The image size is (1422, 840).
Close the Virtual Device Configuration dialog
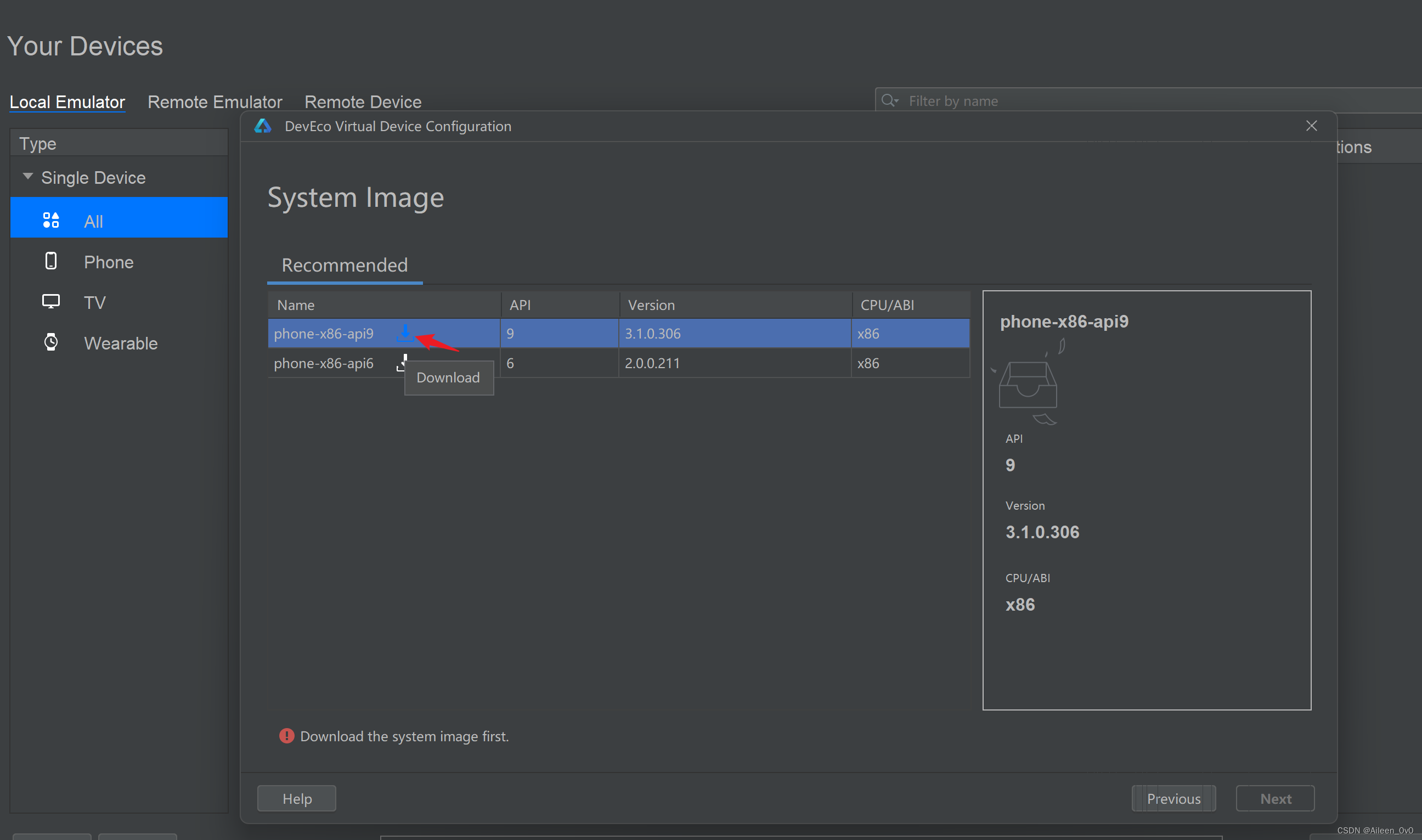tap(1311, 126)
